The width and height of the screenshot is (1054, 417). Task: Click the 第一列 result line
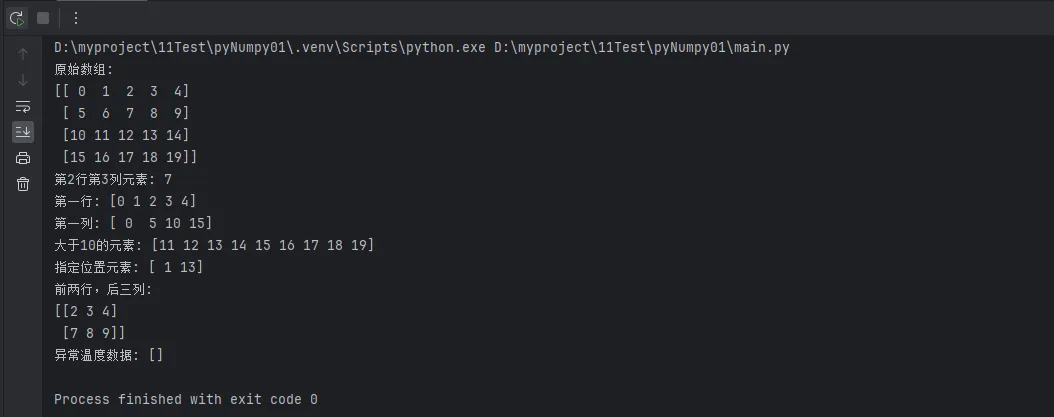(x=133, y=223)
